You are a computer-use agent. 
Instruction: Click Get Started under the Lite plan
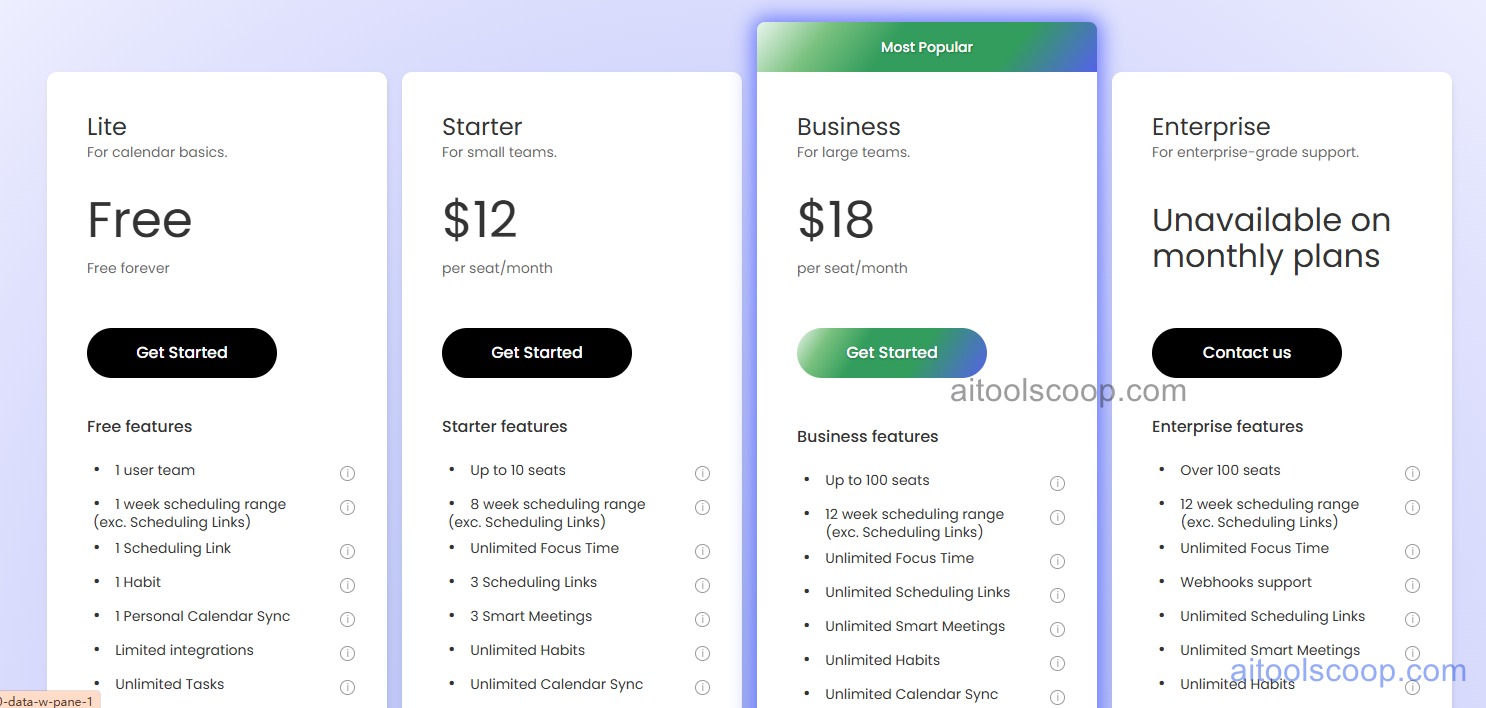tap(181, 352)
